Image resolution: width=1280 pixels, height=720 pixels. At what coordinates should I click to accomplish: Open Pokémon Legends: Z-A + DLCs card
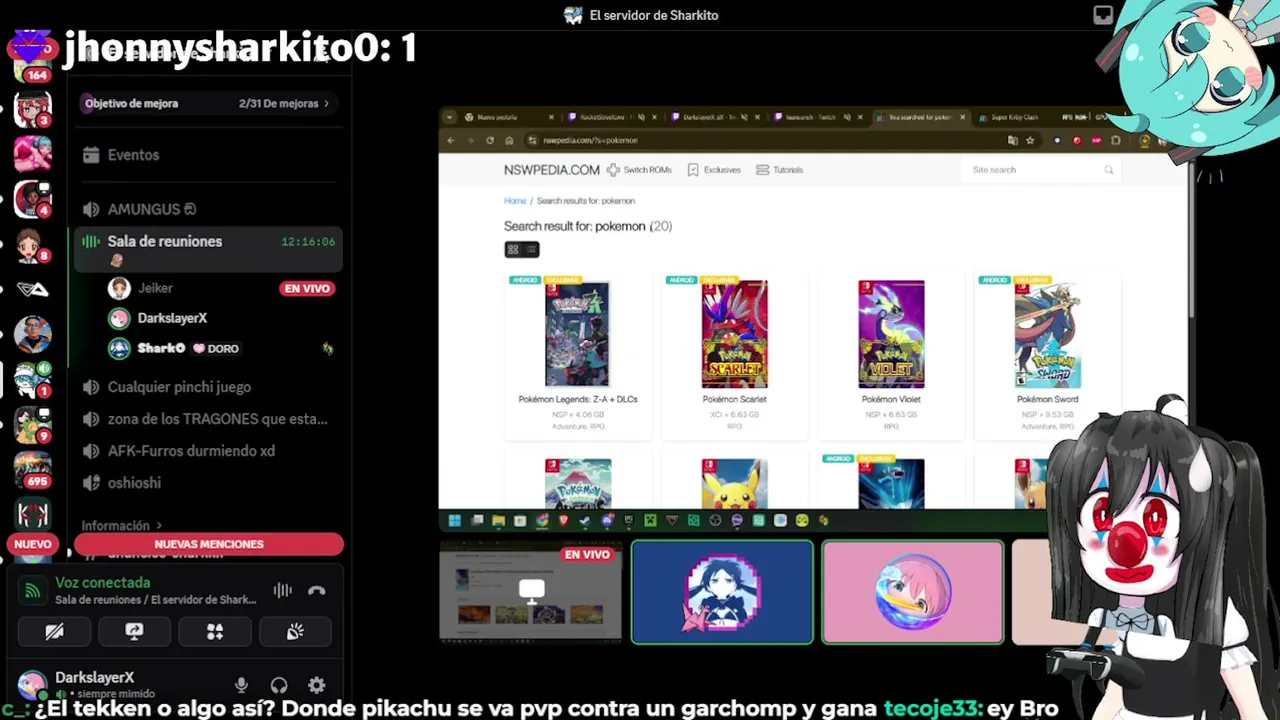tap(578, 355)
